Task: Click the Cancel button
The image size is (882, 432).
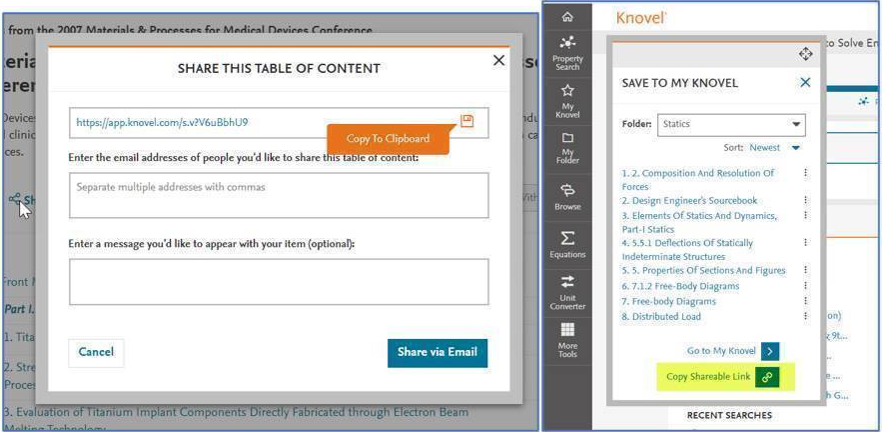Action: [96, 352]
